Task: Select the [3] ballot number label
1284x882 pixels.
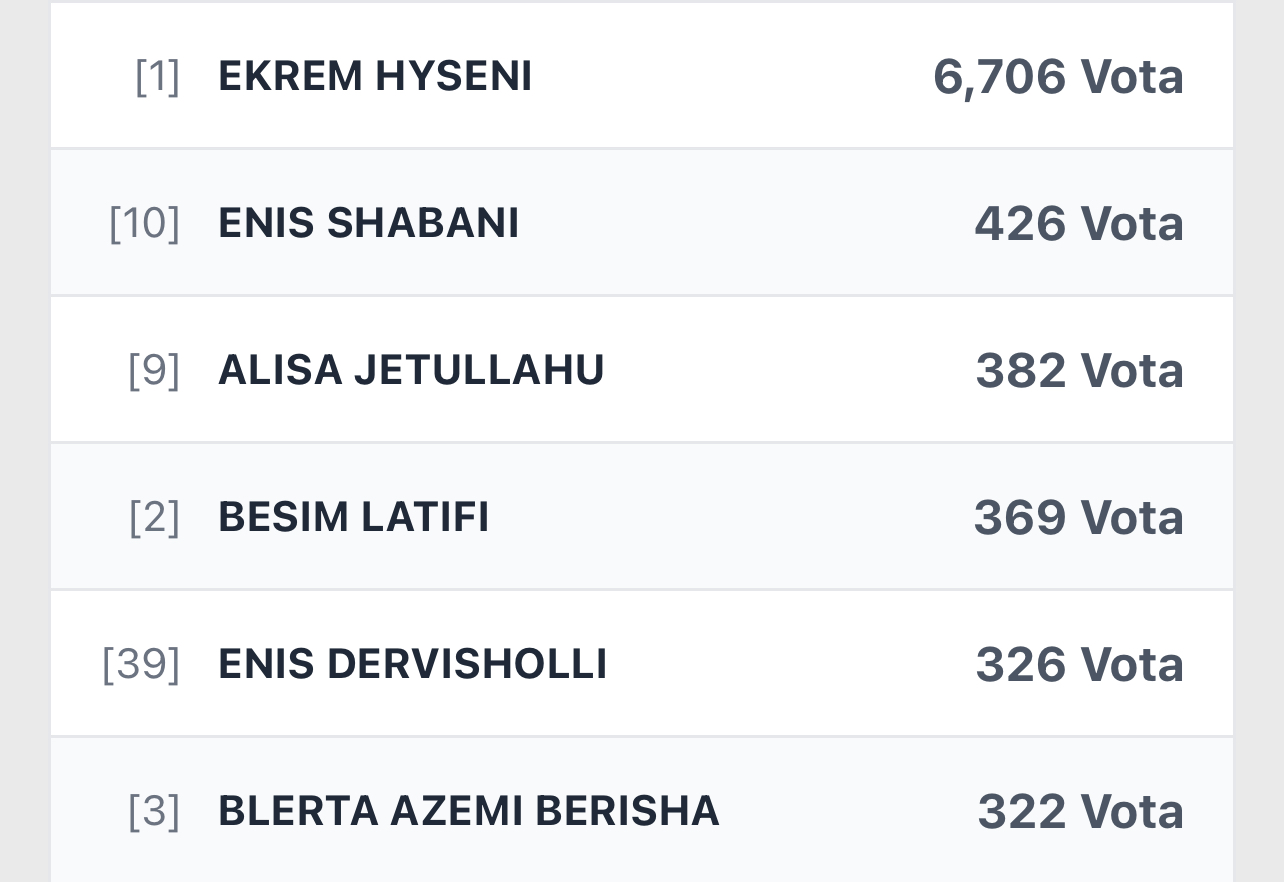Action: click(x=154, y=811)
